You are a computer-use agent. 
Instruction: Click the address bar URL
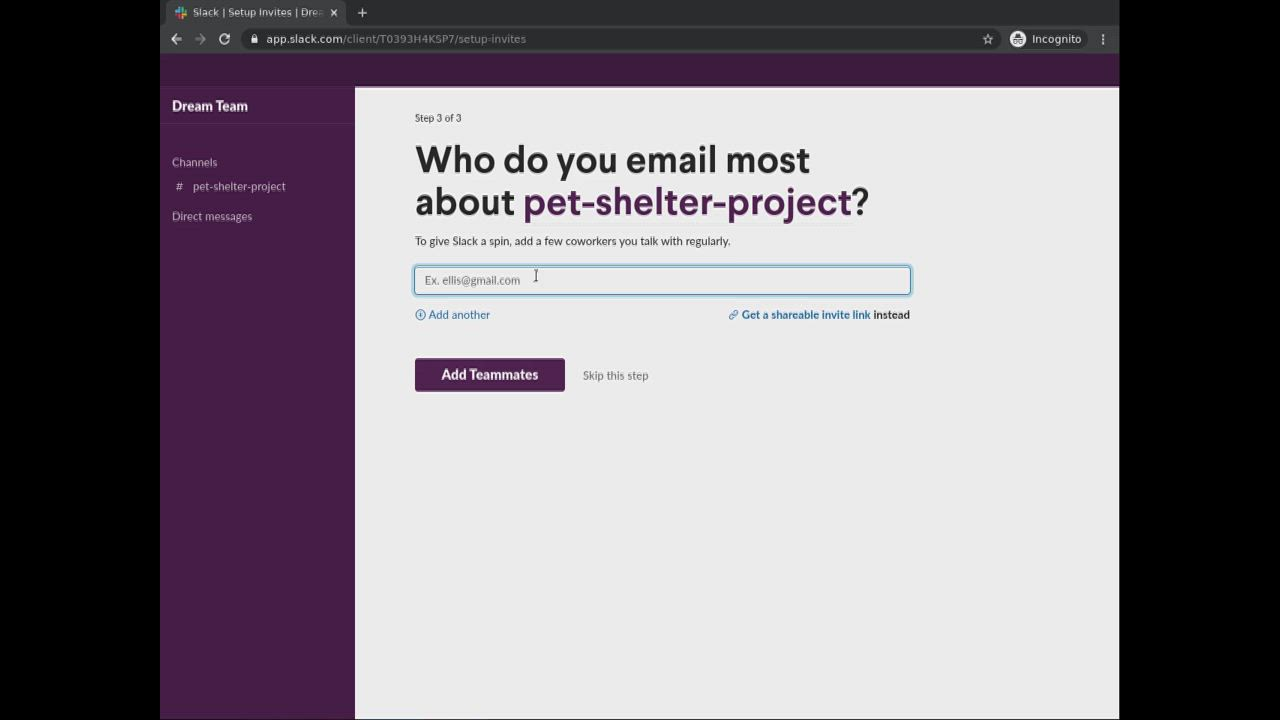396,39
